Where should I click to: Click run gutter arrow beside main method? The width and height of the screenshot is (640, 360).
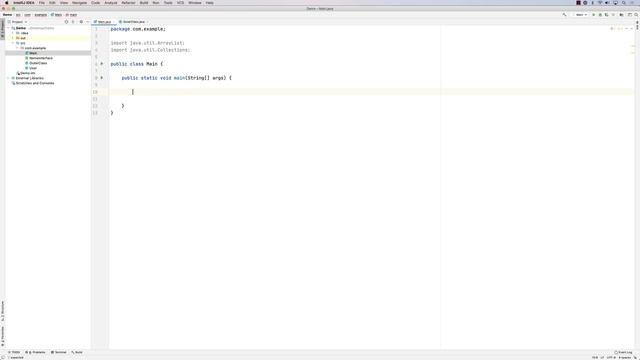102,78
